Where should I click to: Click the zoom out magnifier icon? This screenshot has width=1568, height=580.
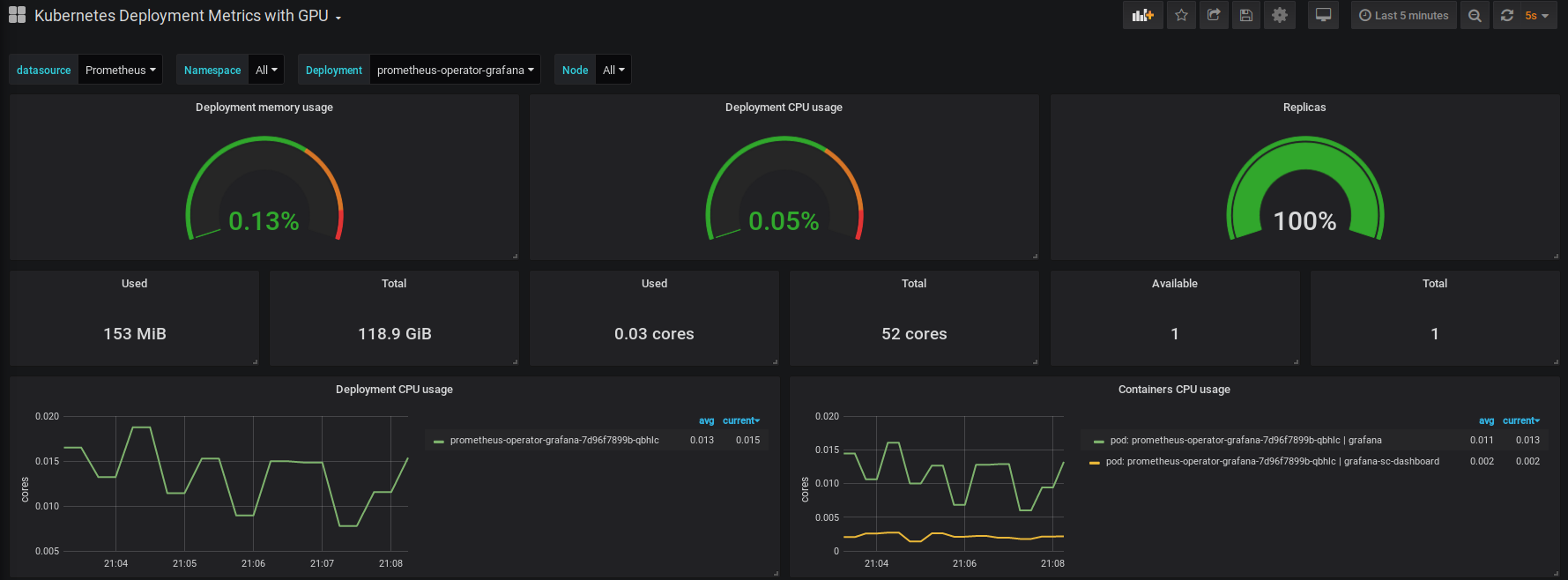(x=1475, y=15)
